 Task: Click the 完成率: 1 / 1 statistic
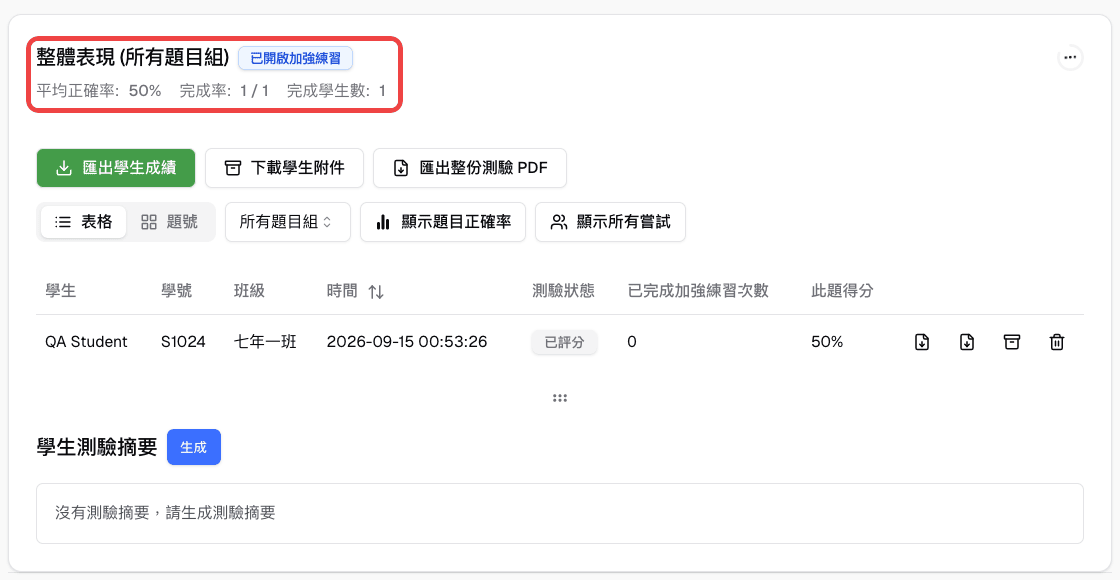pos(224,91)
